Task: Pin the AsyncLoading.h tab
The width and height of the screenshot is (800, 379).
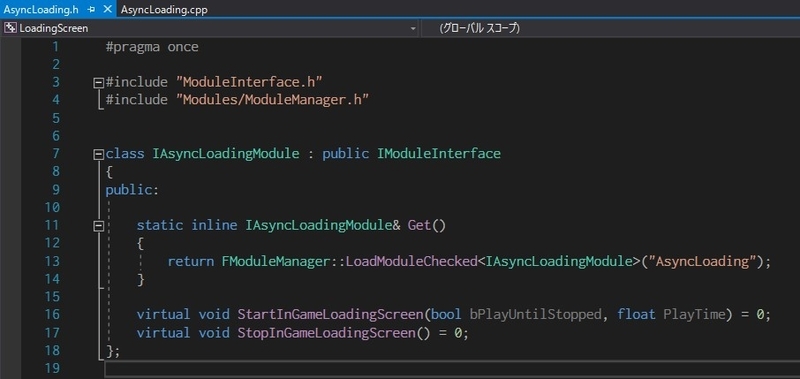Action: 91,10
